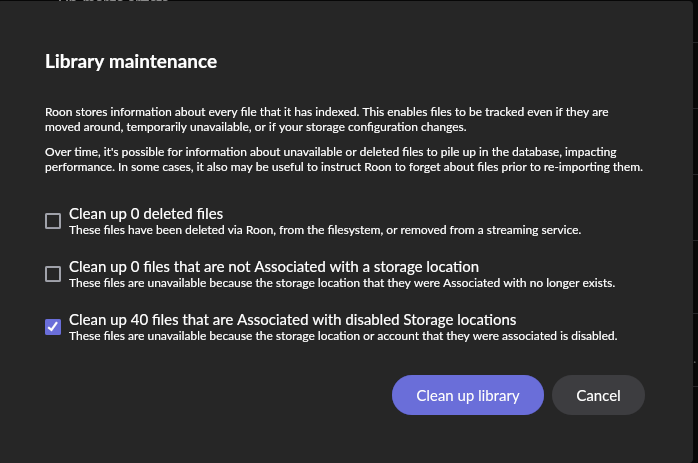Click the 'Clean up 40 files' label text
This screenshot has height=463, width=698.
click(292, 320)
